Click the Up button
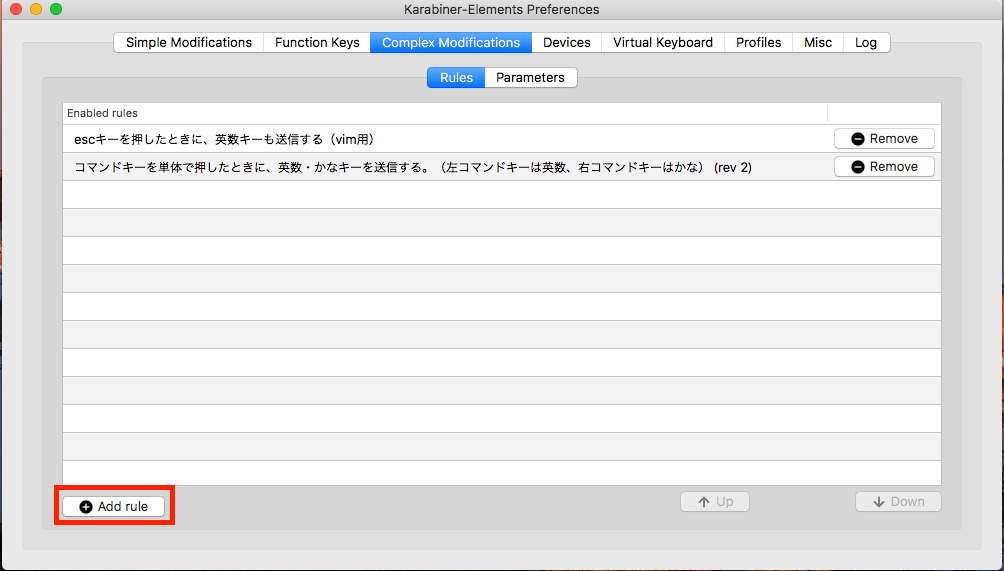The height and width of the screenshot is (571, 1004). click(715, 501)
